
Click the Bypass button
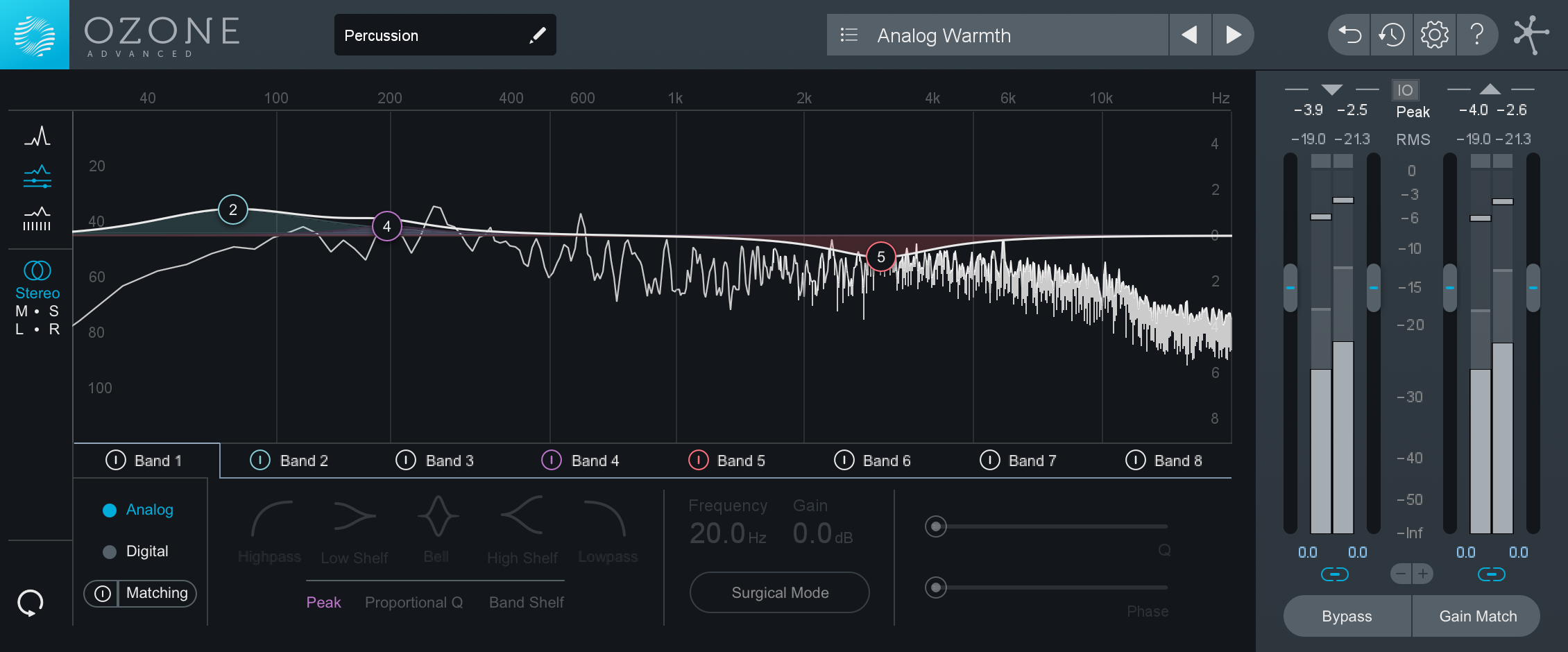(x=1347, y=616)
